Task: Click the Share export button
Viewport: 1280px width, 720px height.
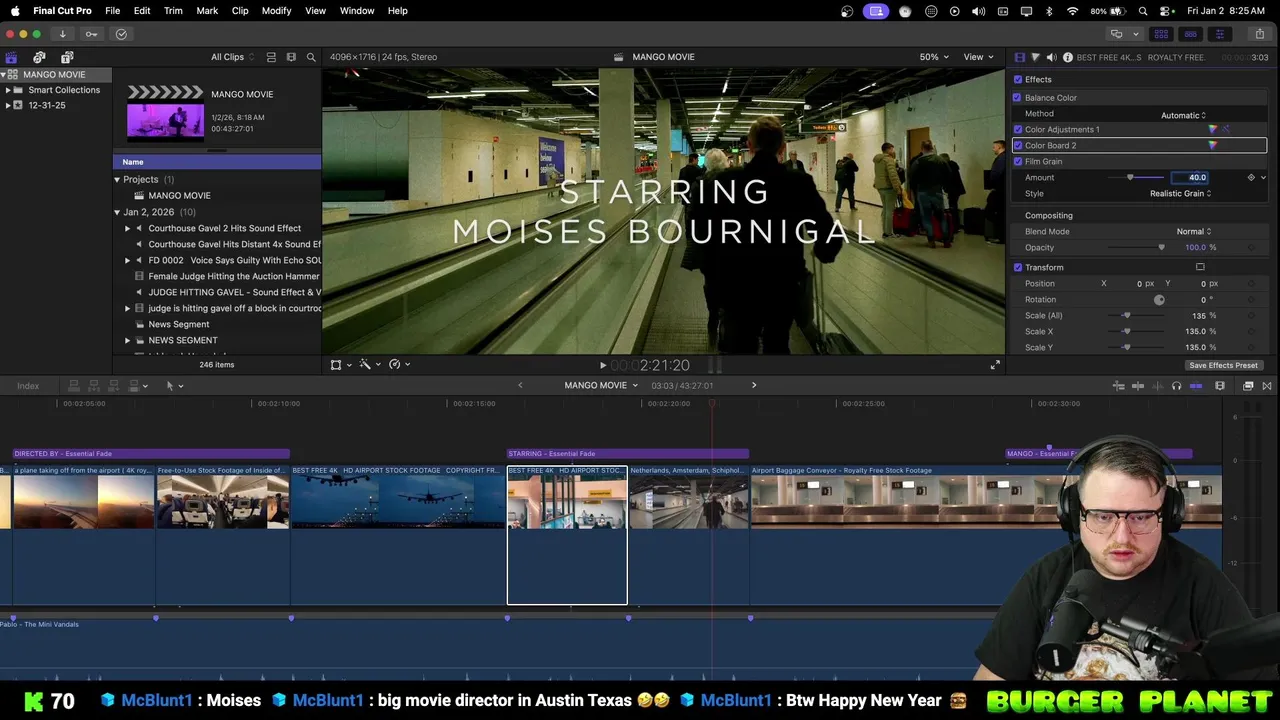Action: tap(1259, 34)
